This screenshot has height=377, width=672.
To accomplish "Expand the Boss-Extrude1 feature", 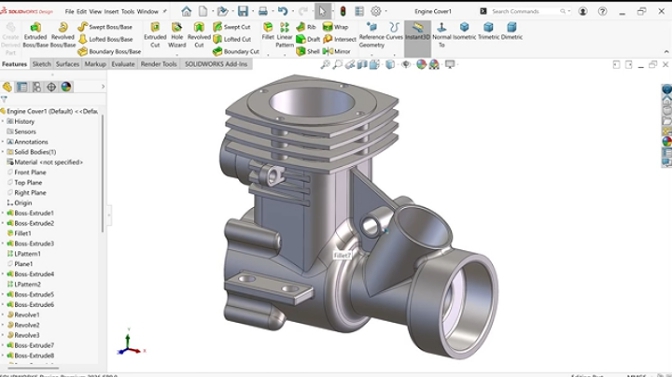I will point(3,213).
